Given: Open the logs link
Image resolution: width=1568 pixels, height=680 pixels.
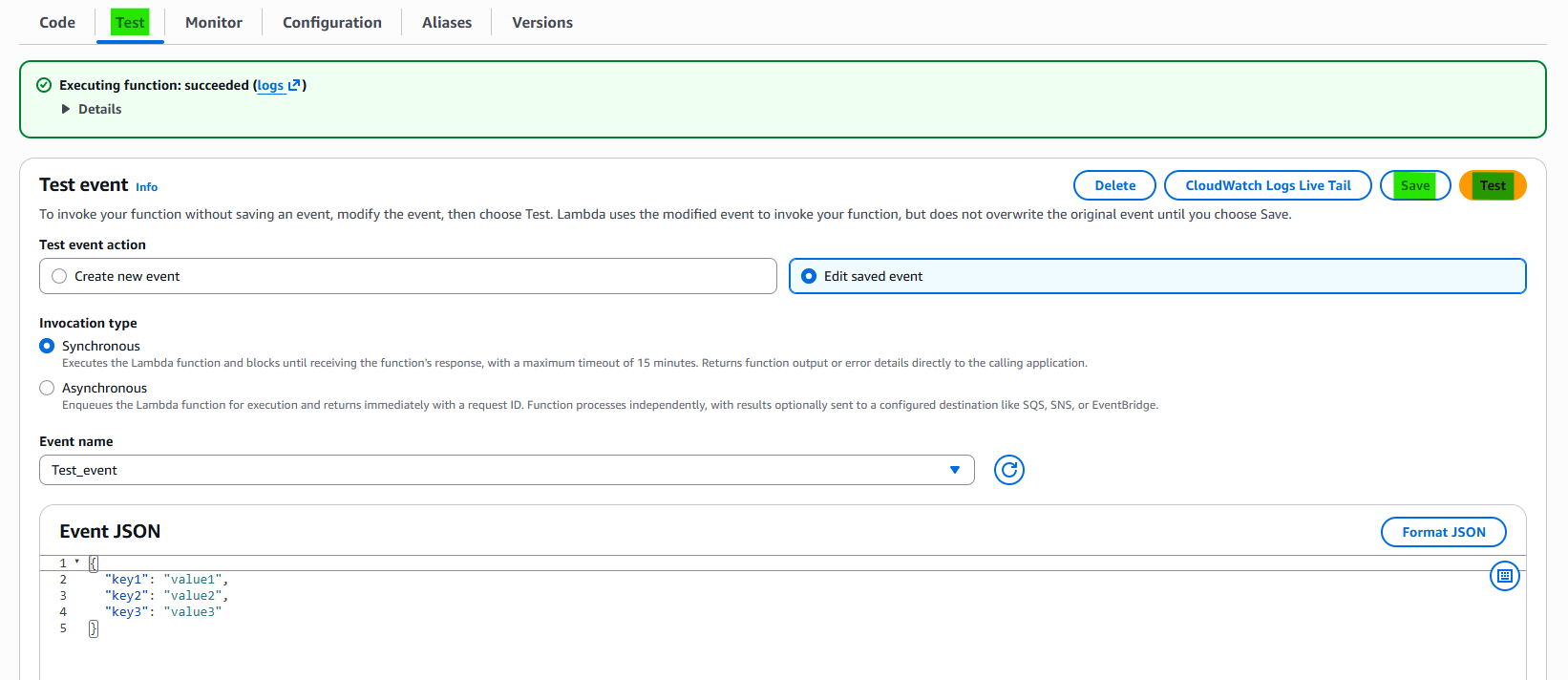Looking at the screenshot, I should [270, 85].
